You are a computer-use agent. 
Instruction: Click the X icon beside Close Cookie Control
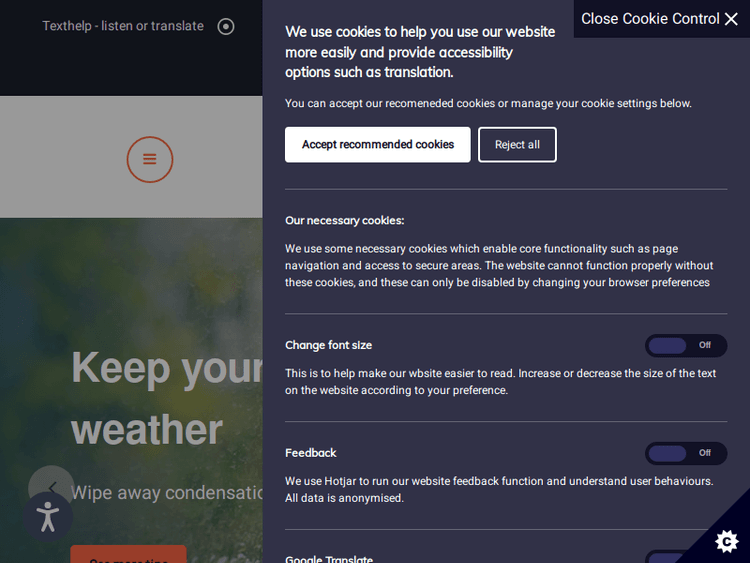(731, 19)
